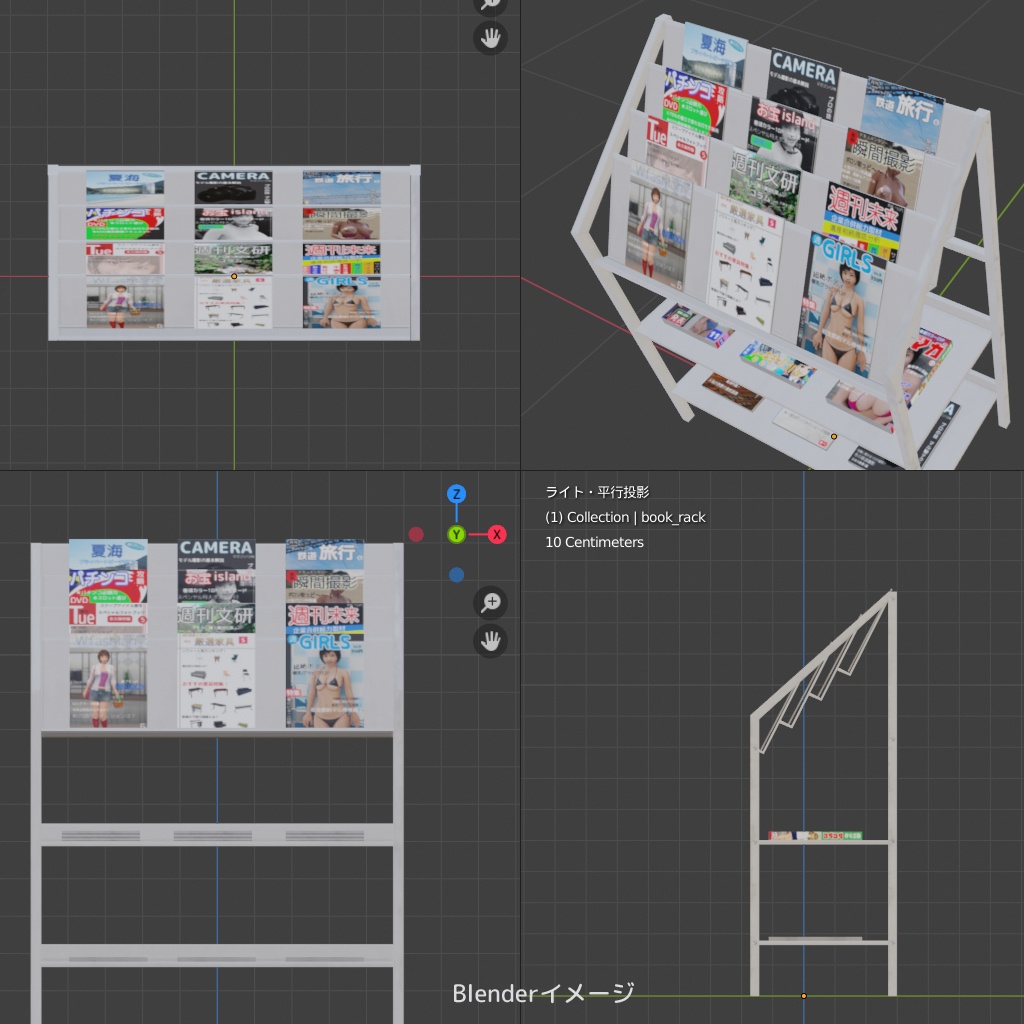Click the negative Z dark blue gizmo dot

(x=456, y=575)
